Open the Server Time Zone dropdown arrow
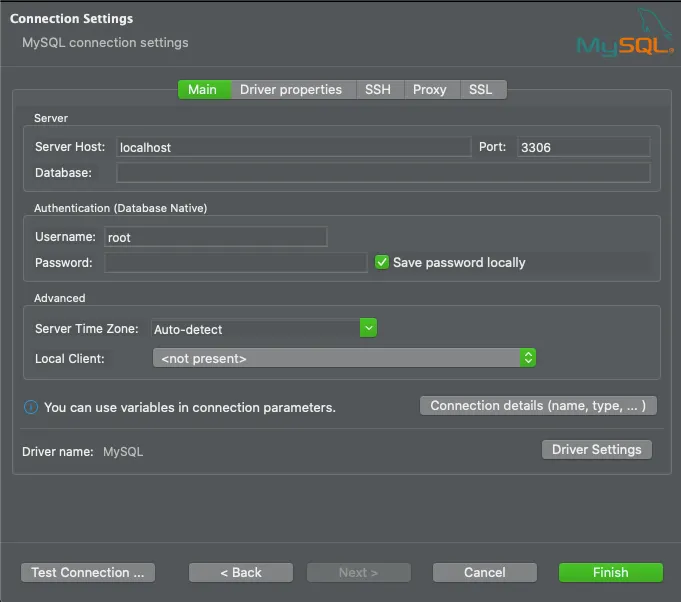Screen dimensions: 681x602 point(368,328)
